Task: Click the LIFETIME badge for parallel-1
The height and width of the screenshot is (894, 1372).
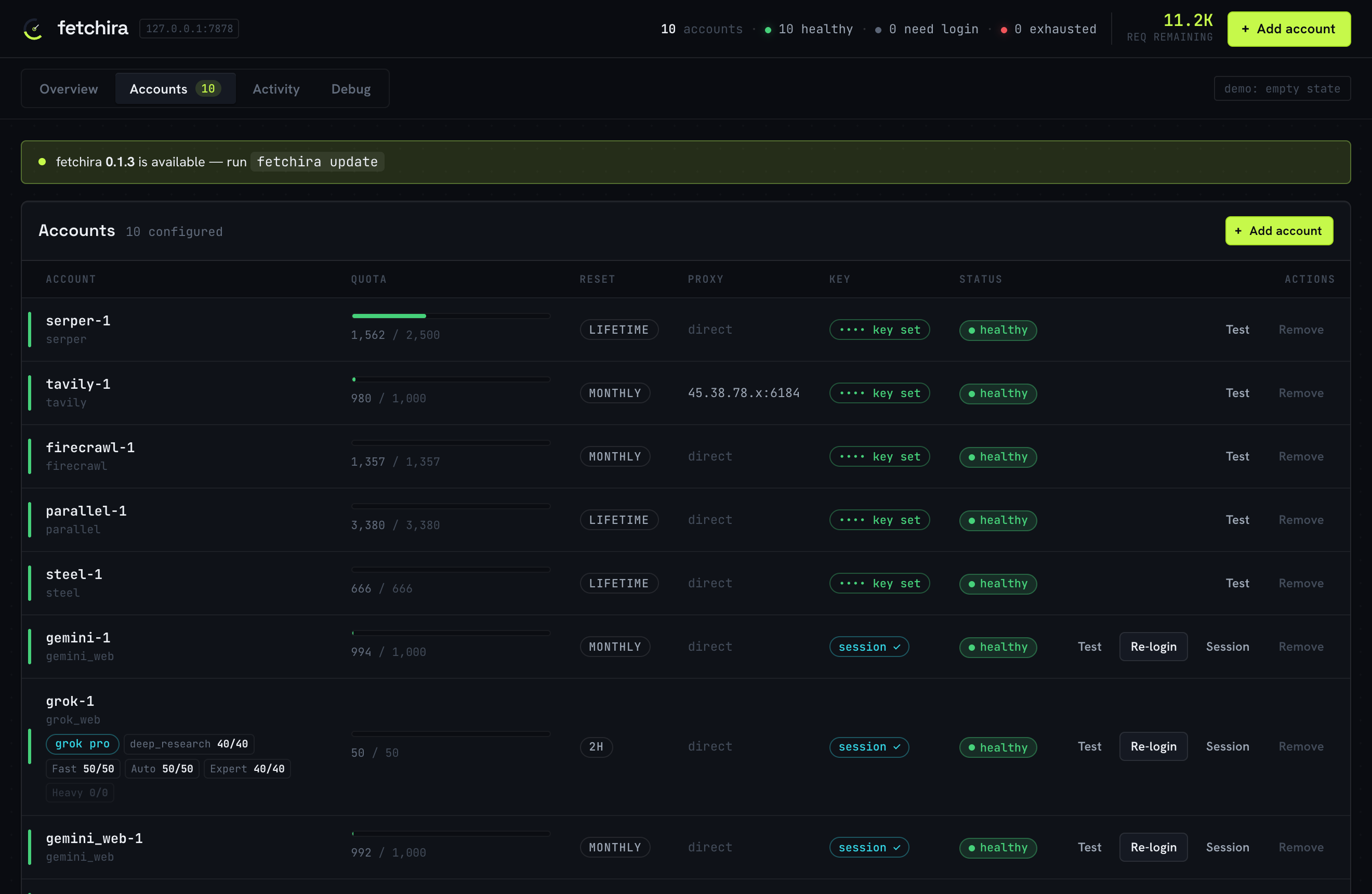Action: 618,520
